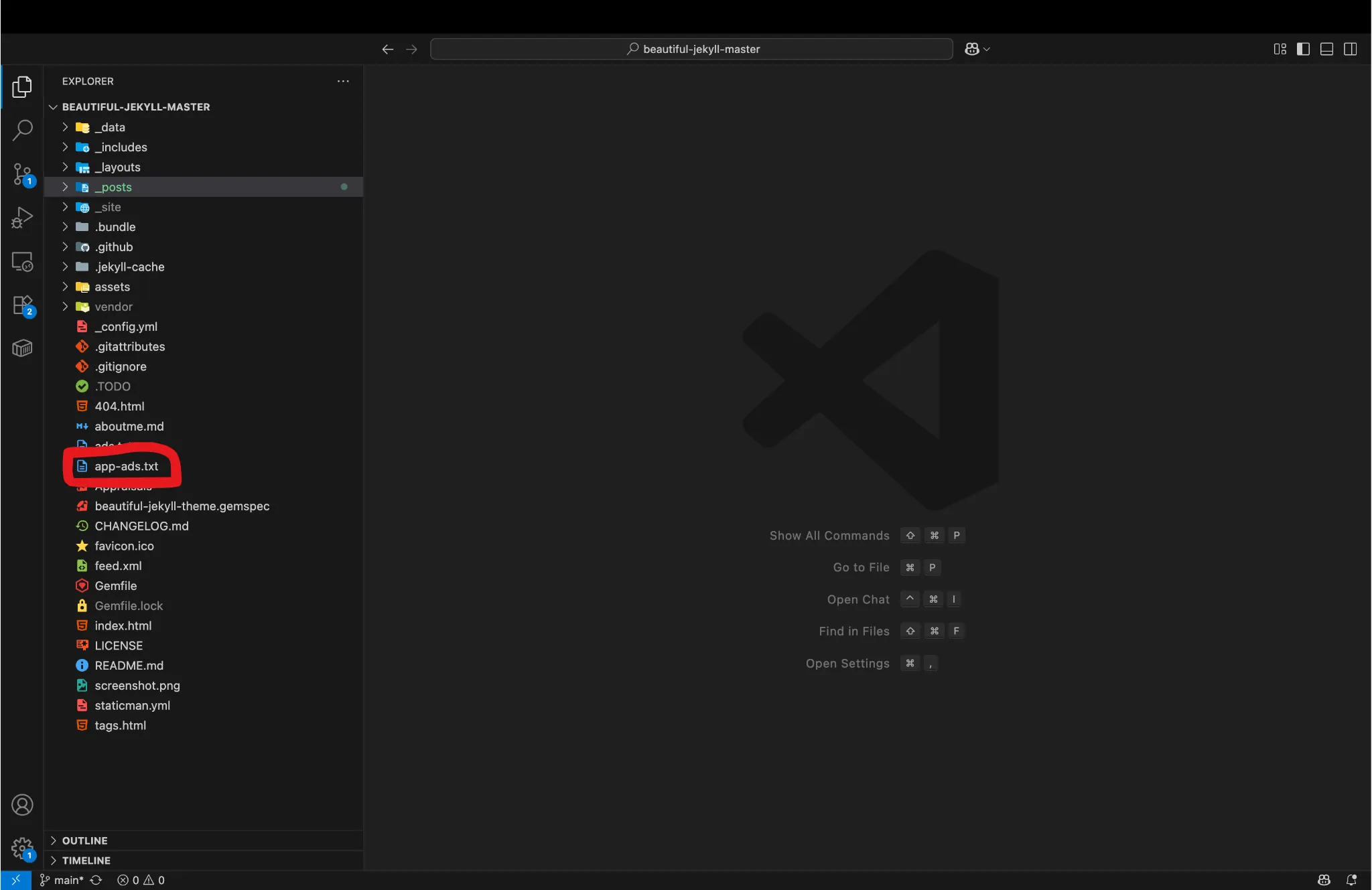Open Remote Explorer view icon
1372x890 pixels.
[x=22, y=261]
